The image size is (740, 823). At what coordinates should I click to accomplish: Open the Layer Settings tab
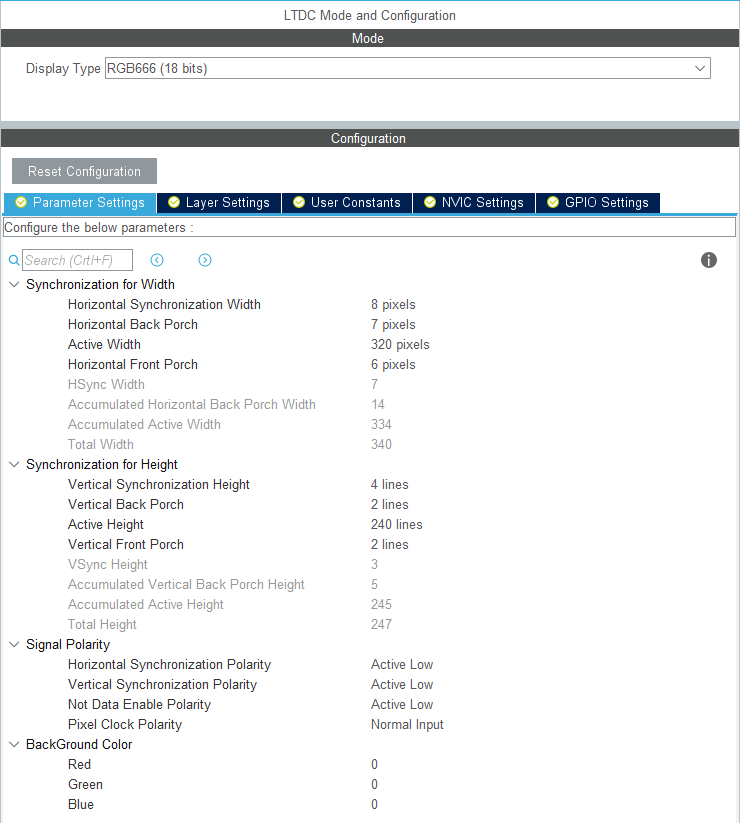pyautogui.click(x=219, y=203)
